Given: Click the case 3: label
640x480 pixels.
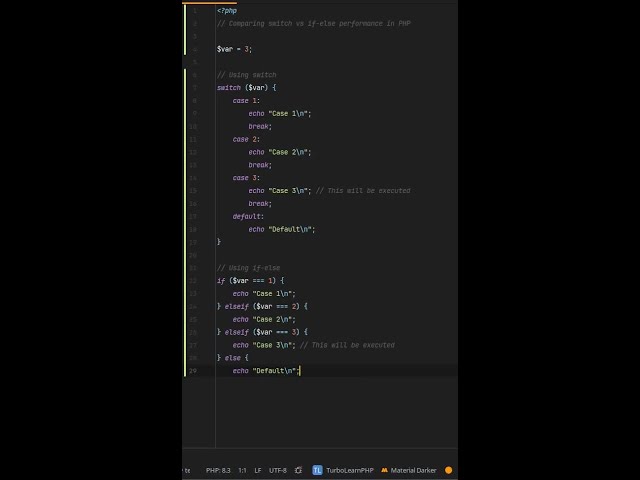Looking at the screenshot, I should [246, 178].
